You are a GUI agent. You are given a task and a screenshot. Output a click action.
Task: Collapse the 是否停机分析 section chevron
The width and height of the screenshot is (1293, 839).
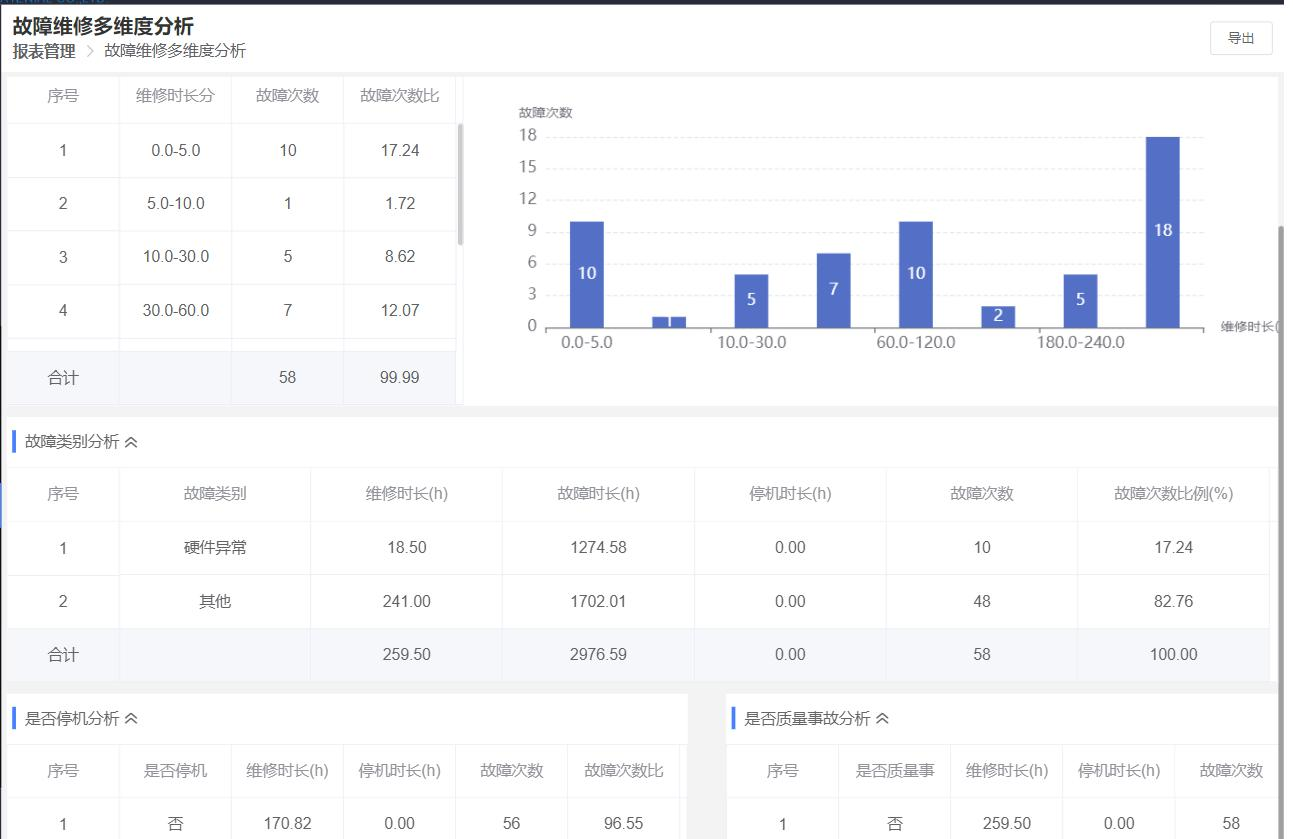(x=131, y=719)
